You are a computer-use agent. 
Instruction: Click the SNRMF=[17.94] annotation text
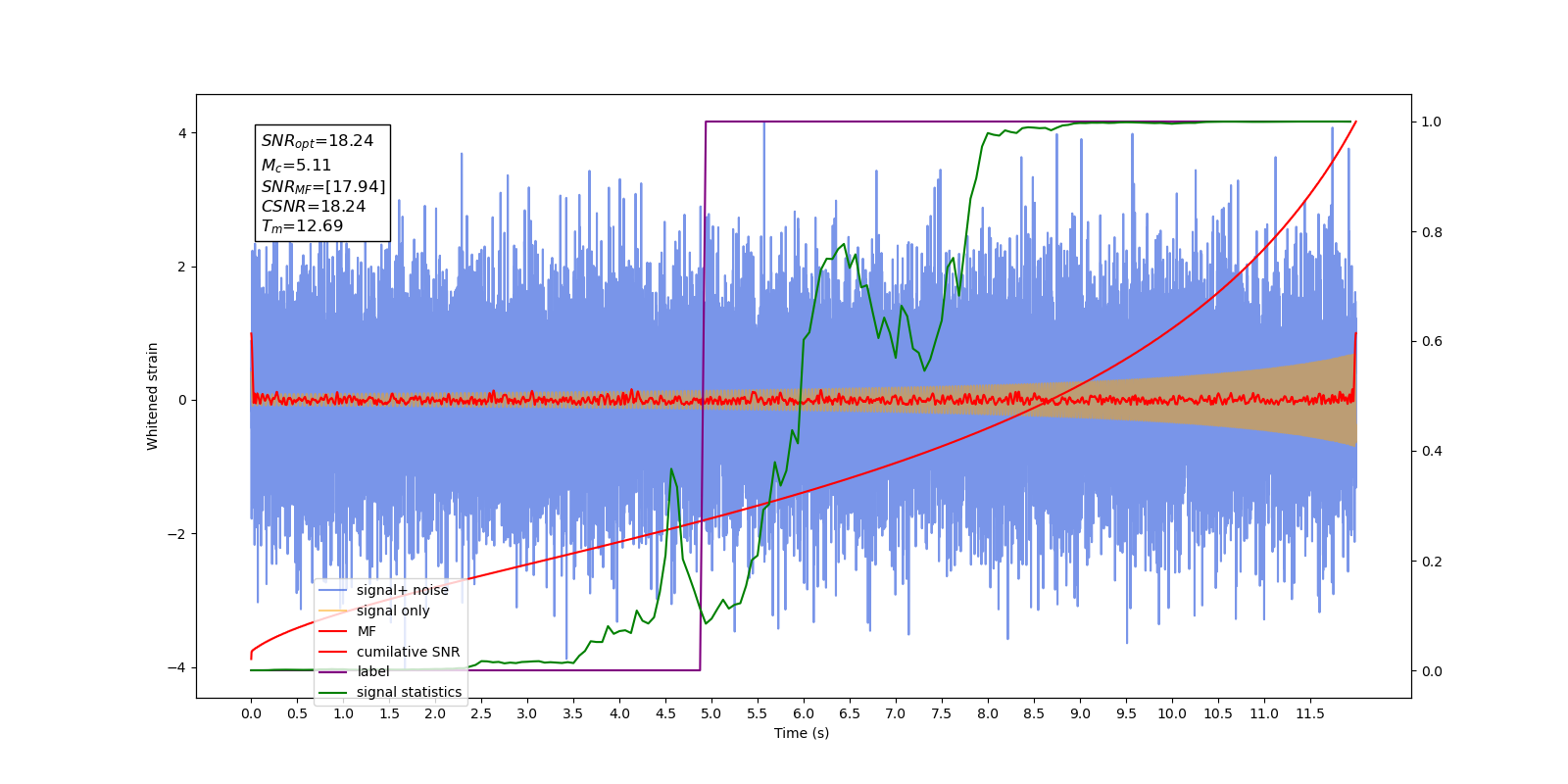(323, 186)
